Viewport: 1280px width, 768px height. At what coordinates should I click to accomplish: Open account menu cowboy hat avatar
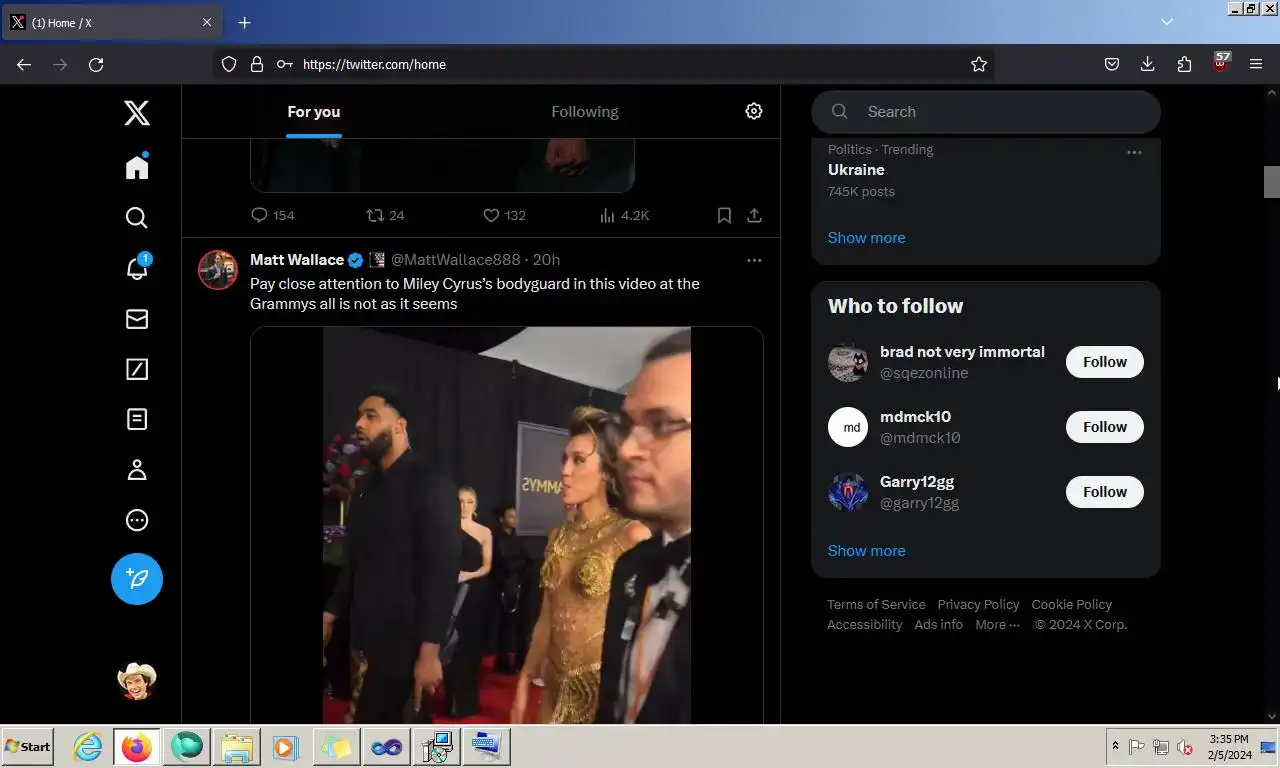click(x=137, y=680)
